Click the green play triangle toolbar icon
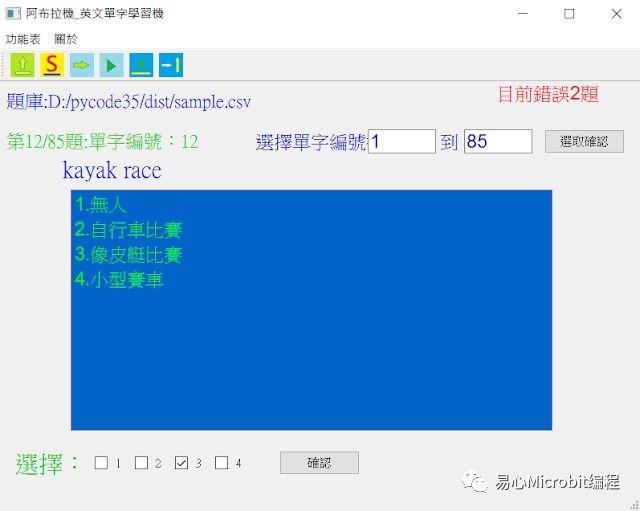 (x=111, y=65)
